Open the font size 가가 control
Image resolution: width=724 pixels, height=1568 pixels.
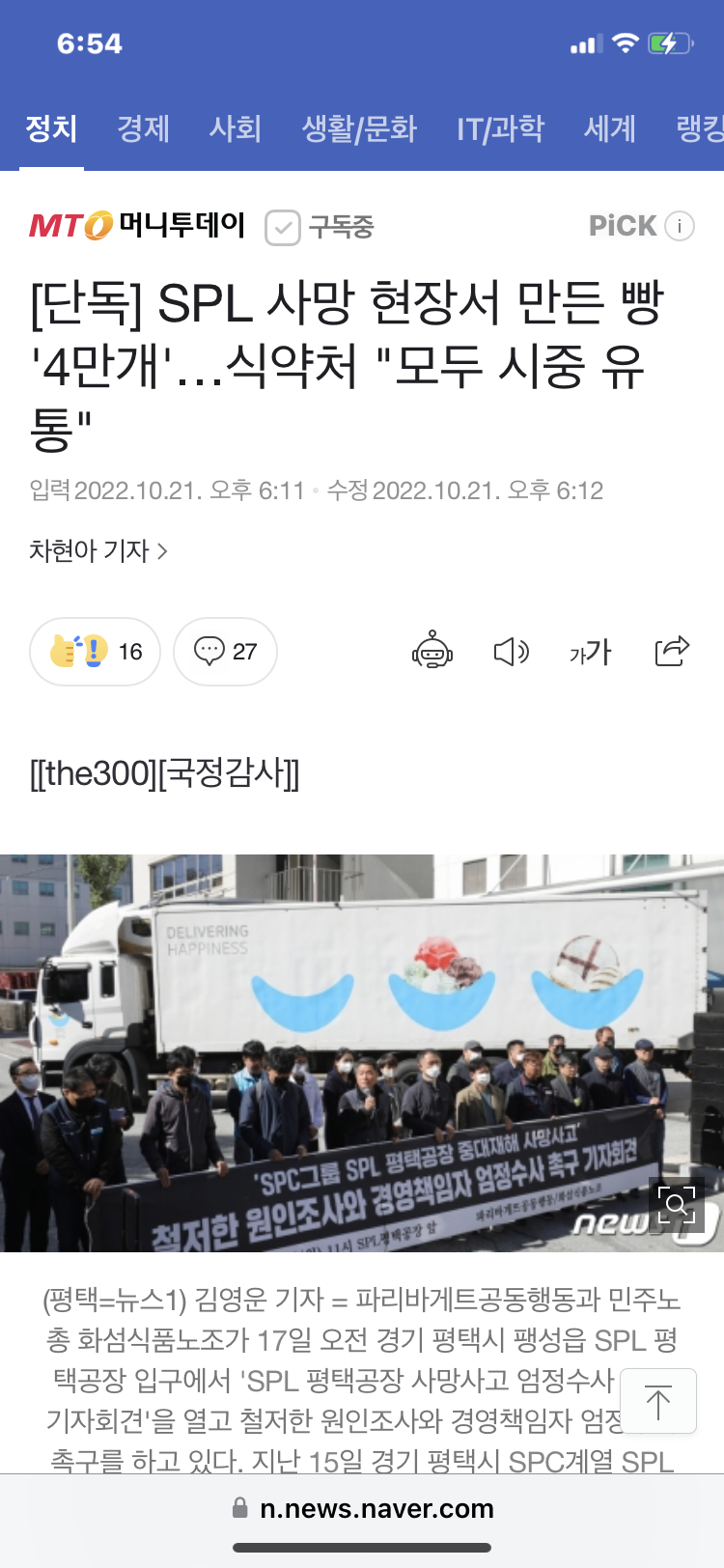[x=590, y=652]
